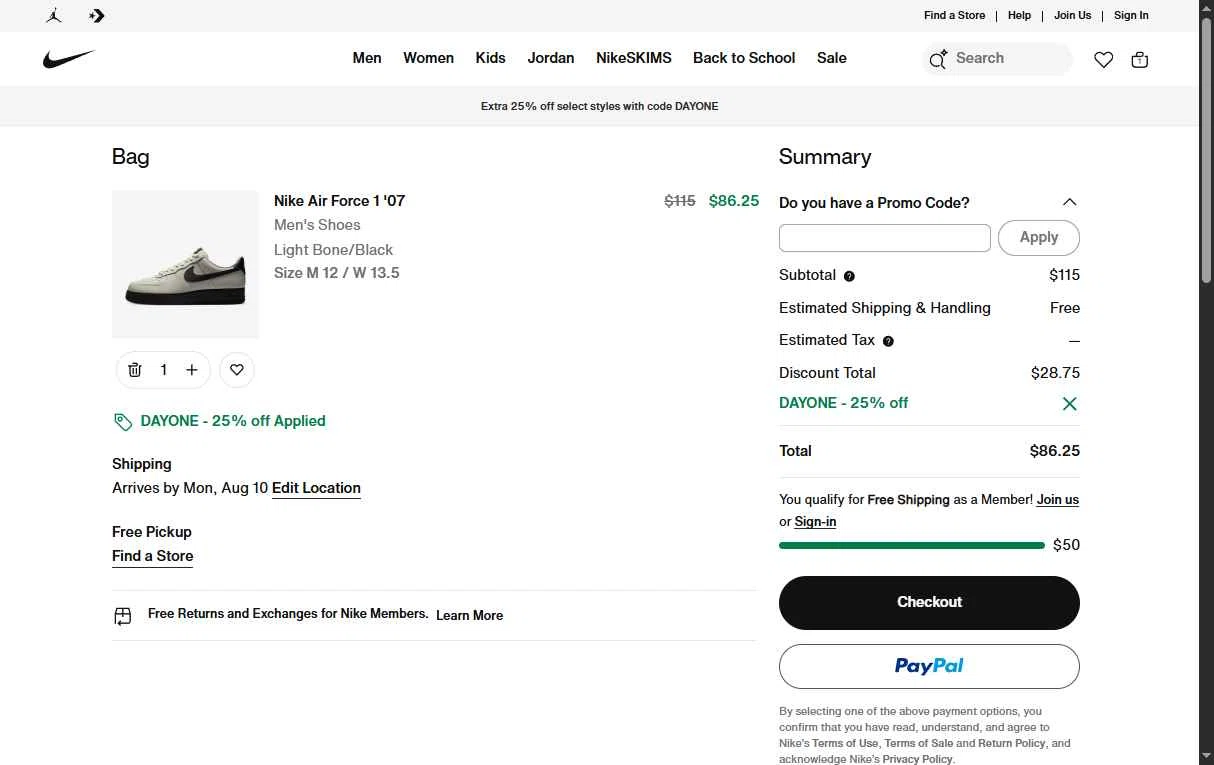Viewport: 1214px width, 765px height.
Task: Collapse the Promo Code section chevron
Action: coord(1069,202)
